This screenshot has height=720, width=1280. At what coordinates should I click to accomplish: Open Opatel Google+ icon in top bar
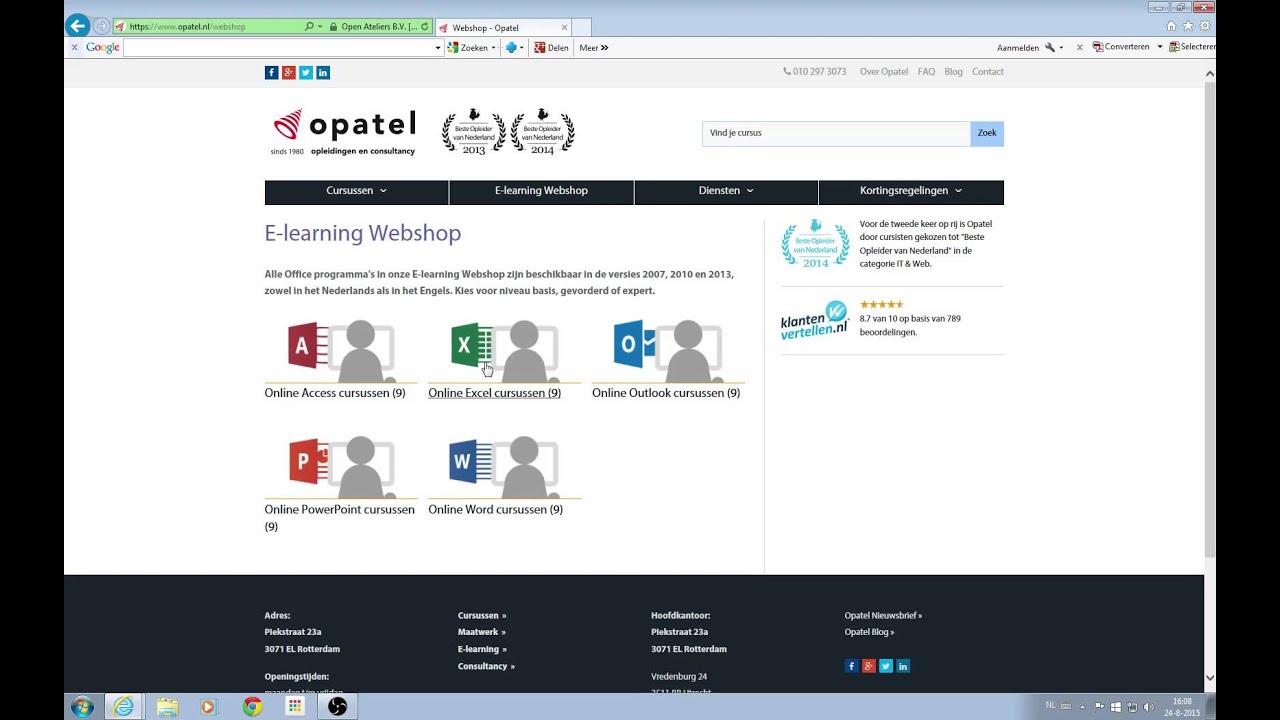coord(288,72)
